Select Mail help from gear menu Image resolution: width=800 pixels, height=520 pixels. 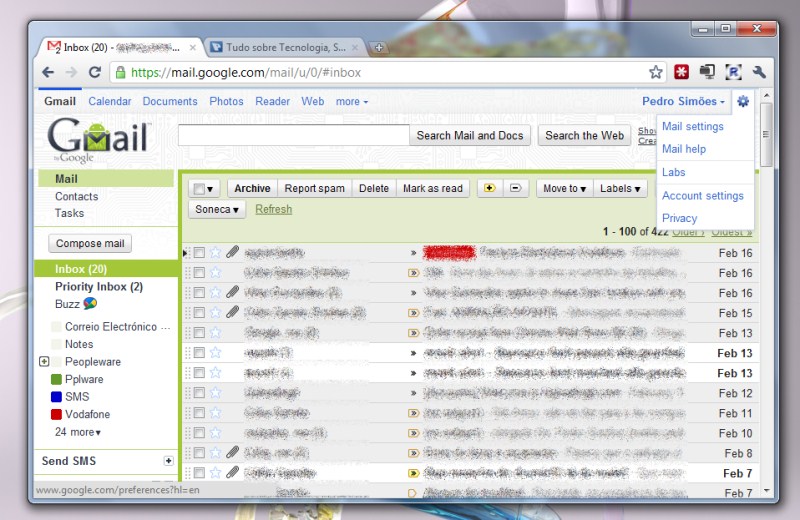(x=684, y=148)
